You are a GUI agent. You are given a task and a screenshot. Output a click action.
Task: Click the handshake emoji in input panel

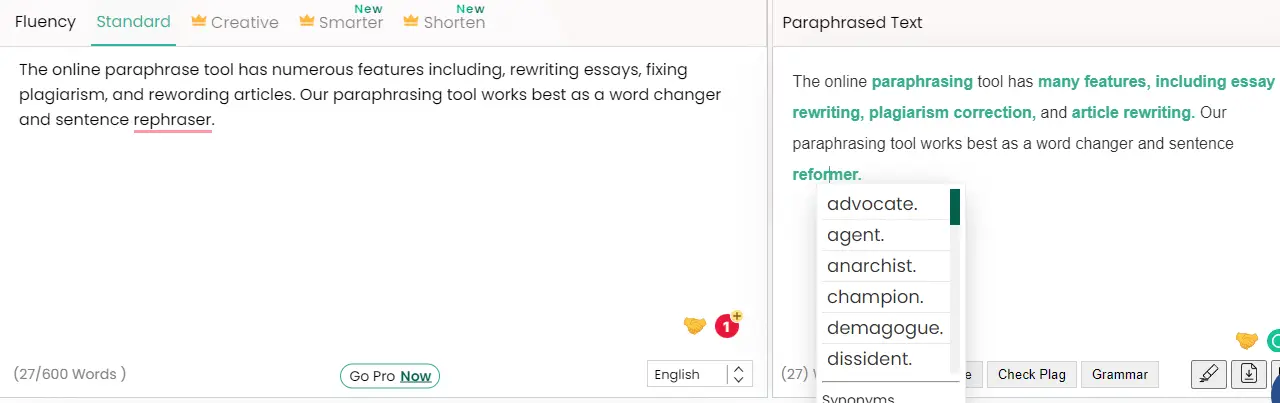(695, 325)
